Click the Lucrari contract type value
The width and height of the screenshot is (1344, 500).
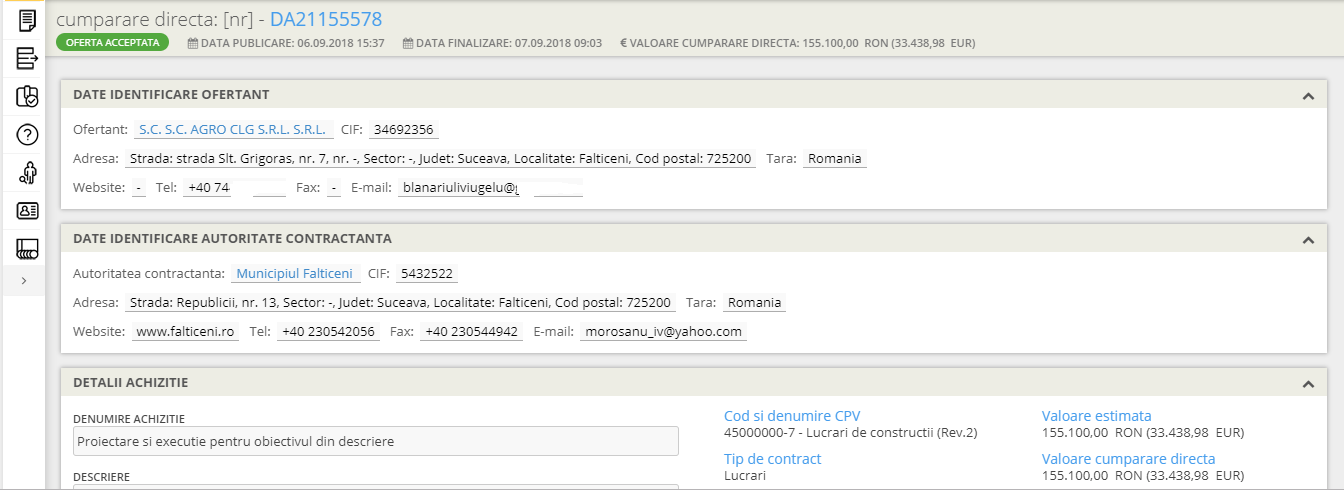pyautogui.click(x=744, y=476)
